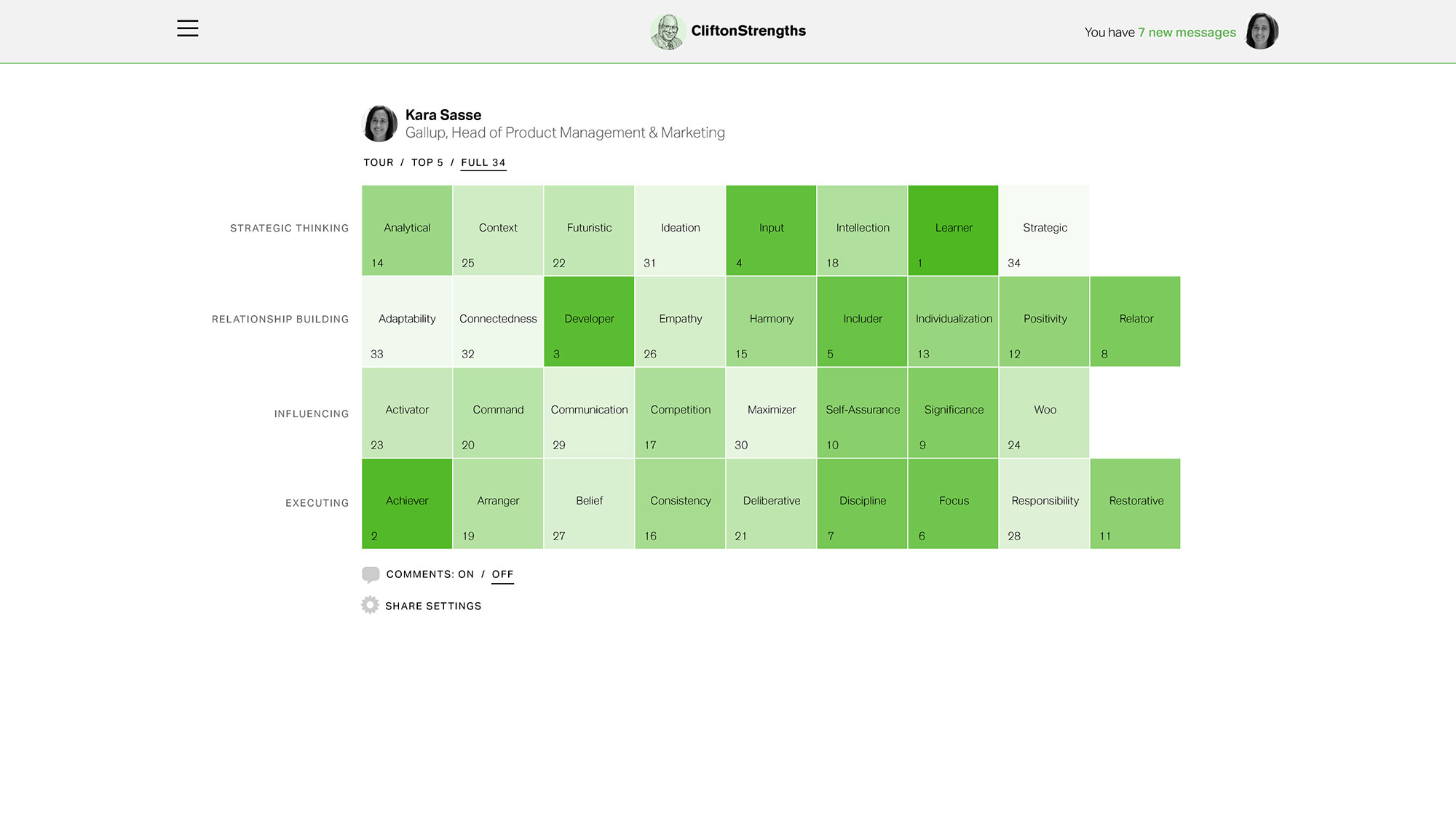This screenshot has width=1456, height=819.
Task: Select the Includer tile
Action: point(862,322)
